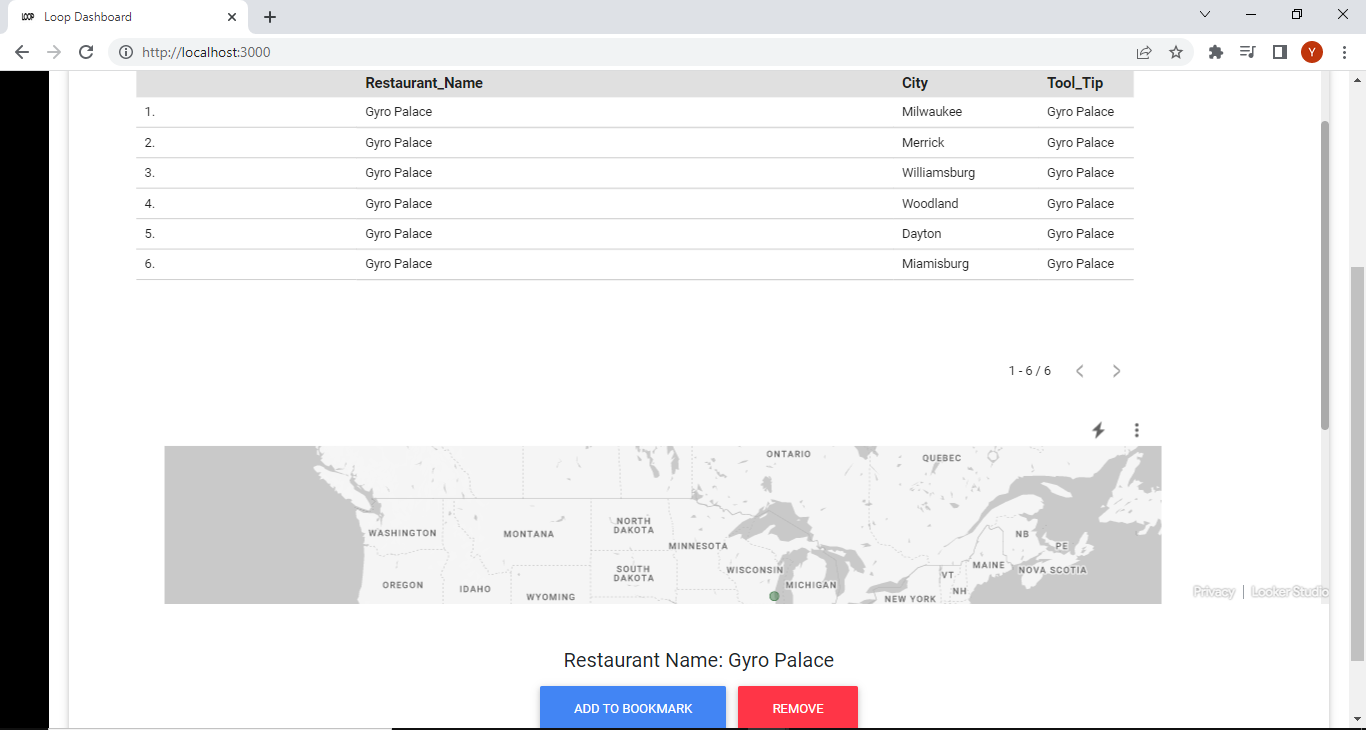Share this page icon
The image size is (1366, 730).
point(1144,52)
